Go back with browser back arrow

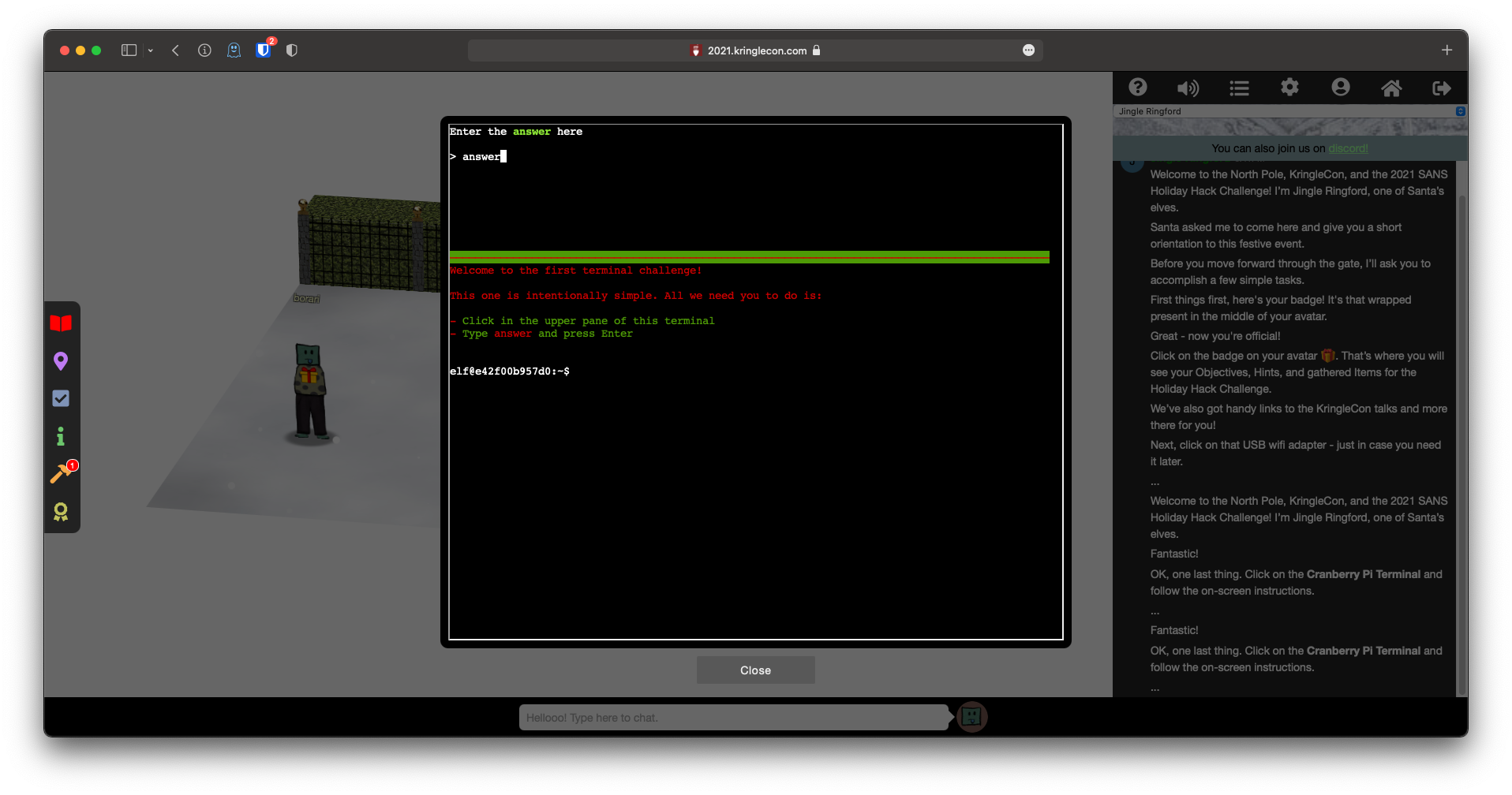pyautogui.click(x=175, y=50)
